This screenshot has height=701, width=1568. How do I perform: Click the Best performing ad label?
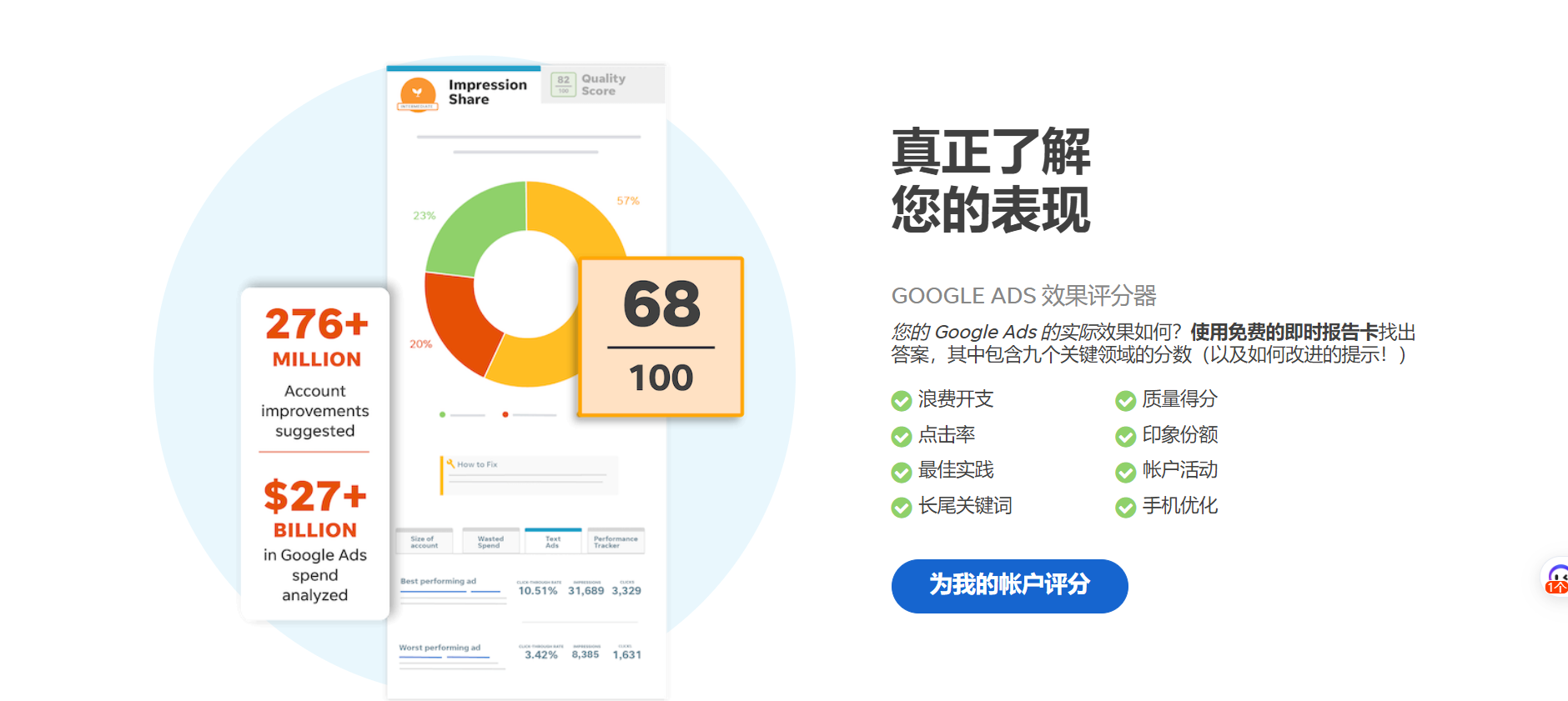tap(438, 581)
